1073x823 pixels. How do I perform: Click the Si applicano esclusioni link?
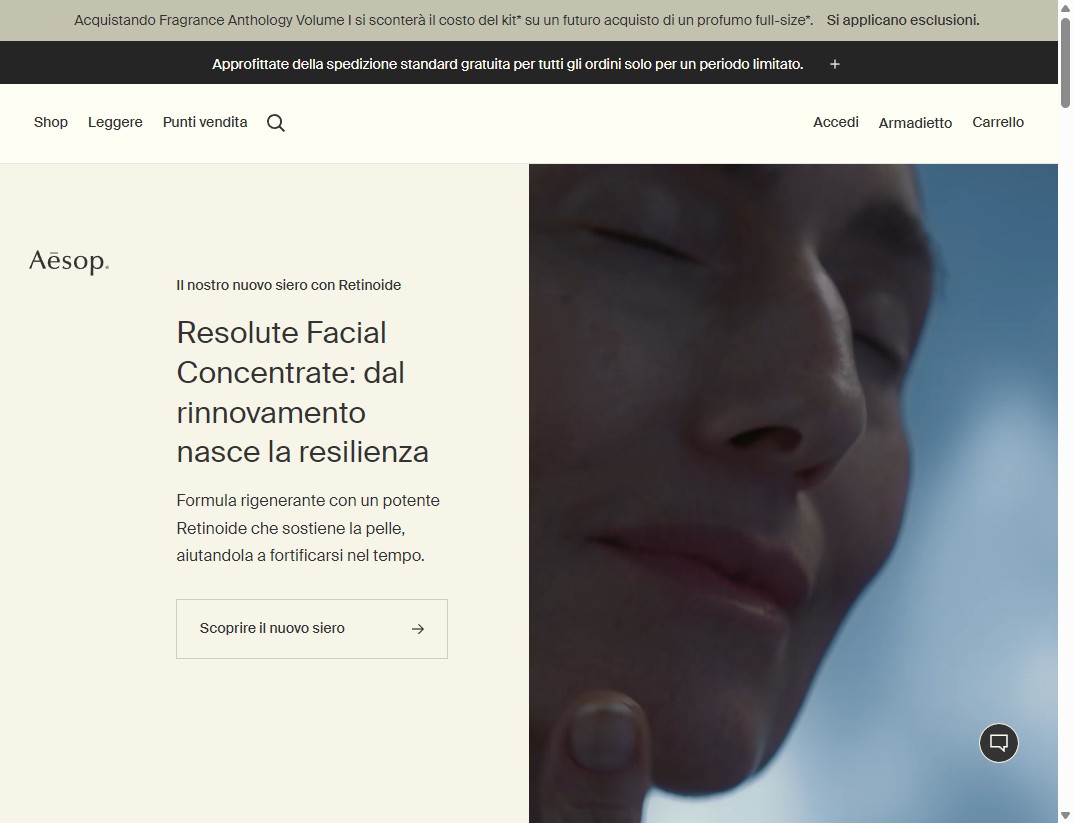pyautogui.click(x=901, y=19)
